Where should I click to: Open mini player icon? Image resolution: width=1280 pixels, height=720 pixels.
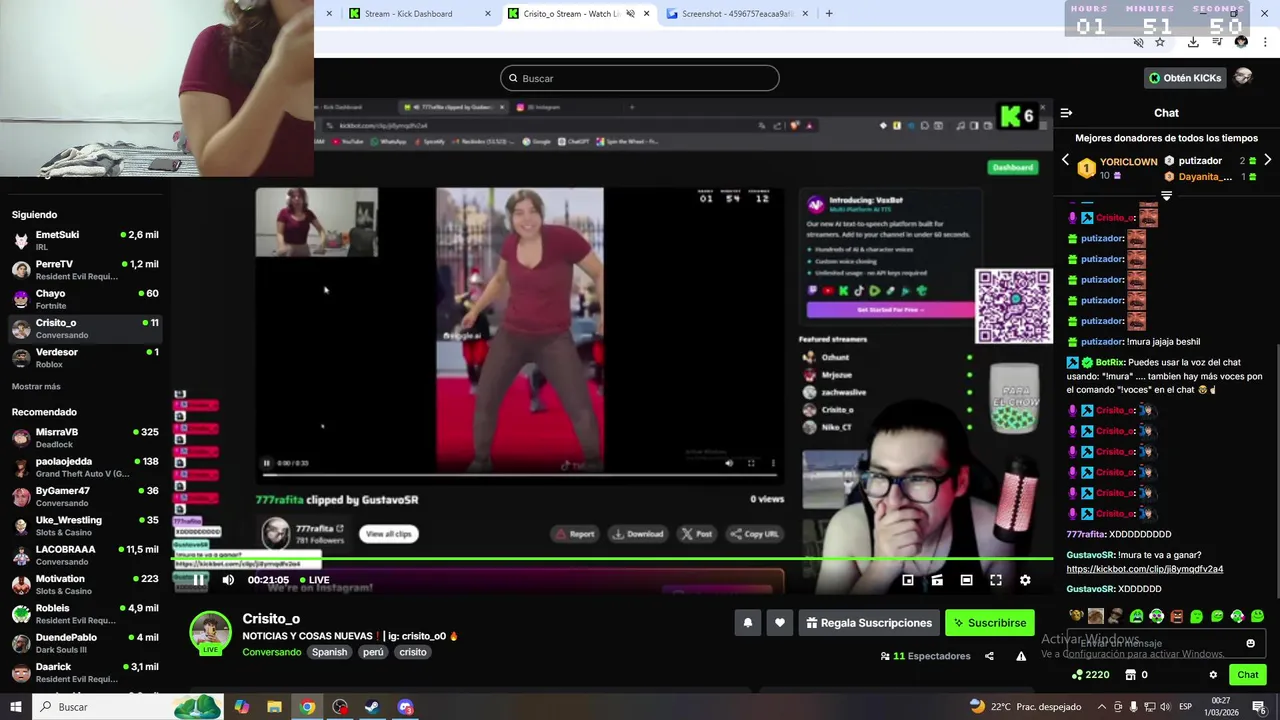pyautogui.click(x=908, y=580)
